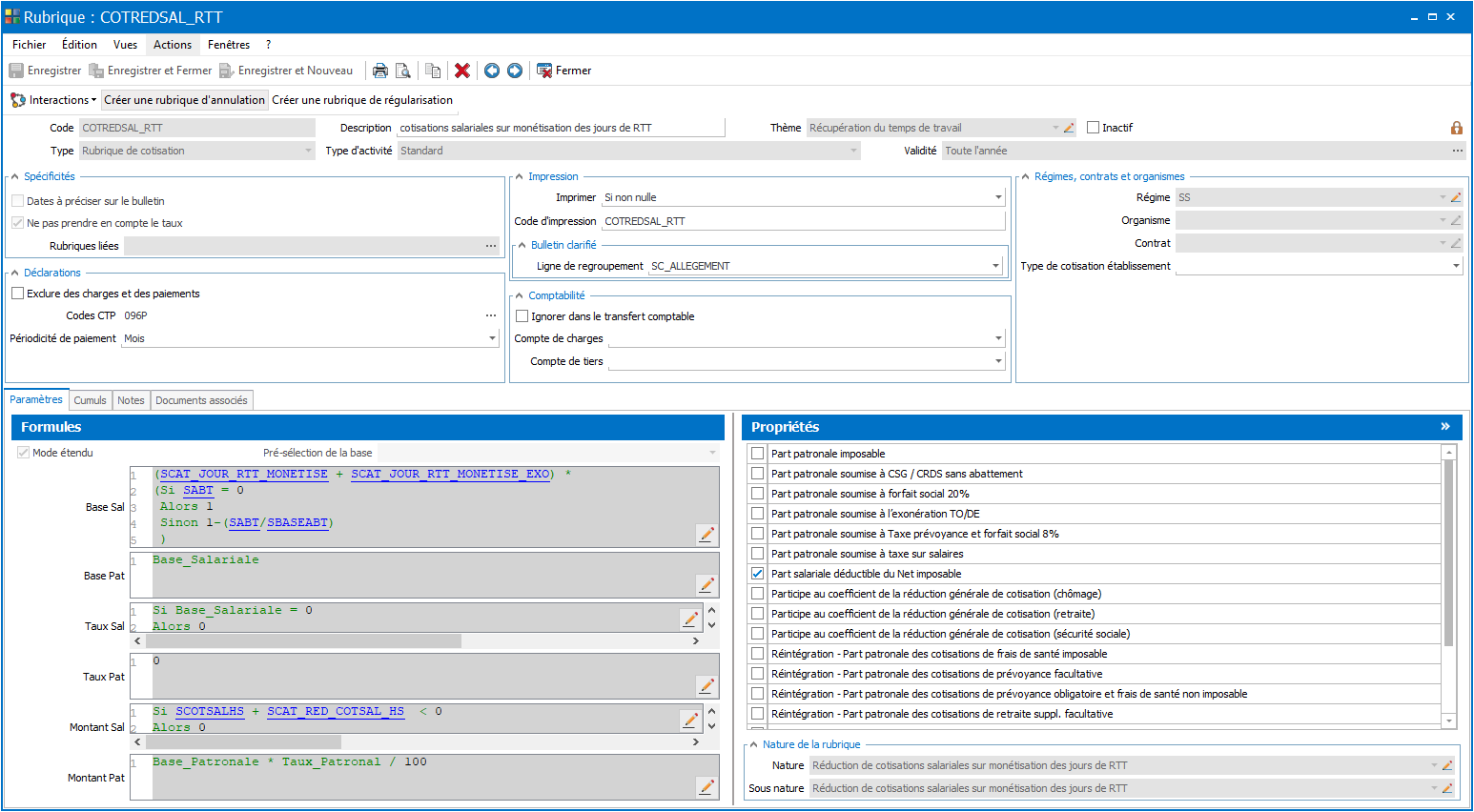Check réduction générale de cotisation (retraite) box
Screen dimensions: 1474x812
[758, 614]
